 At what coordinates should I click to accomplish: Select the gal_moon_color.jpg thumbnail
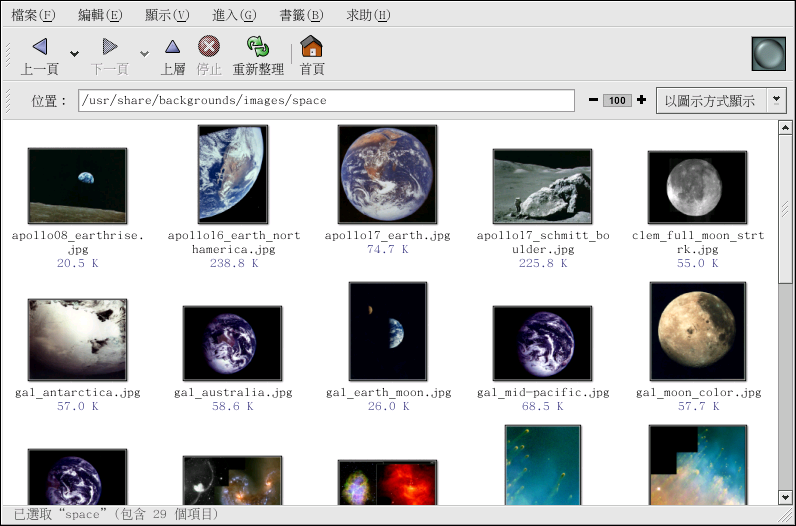click(698, 331)
